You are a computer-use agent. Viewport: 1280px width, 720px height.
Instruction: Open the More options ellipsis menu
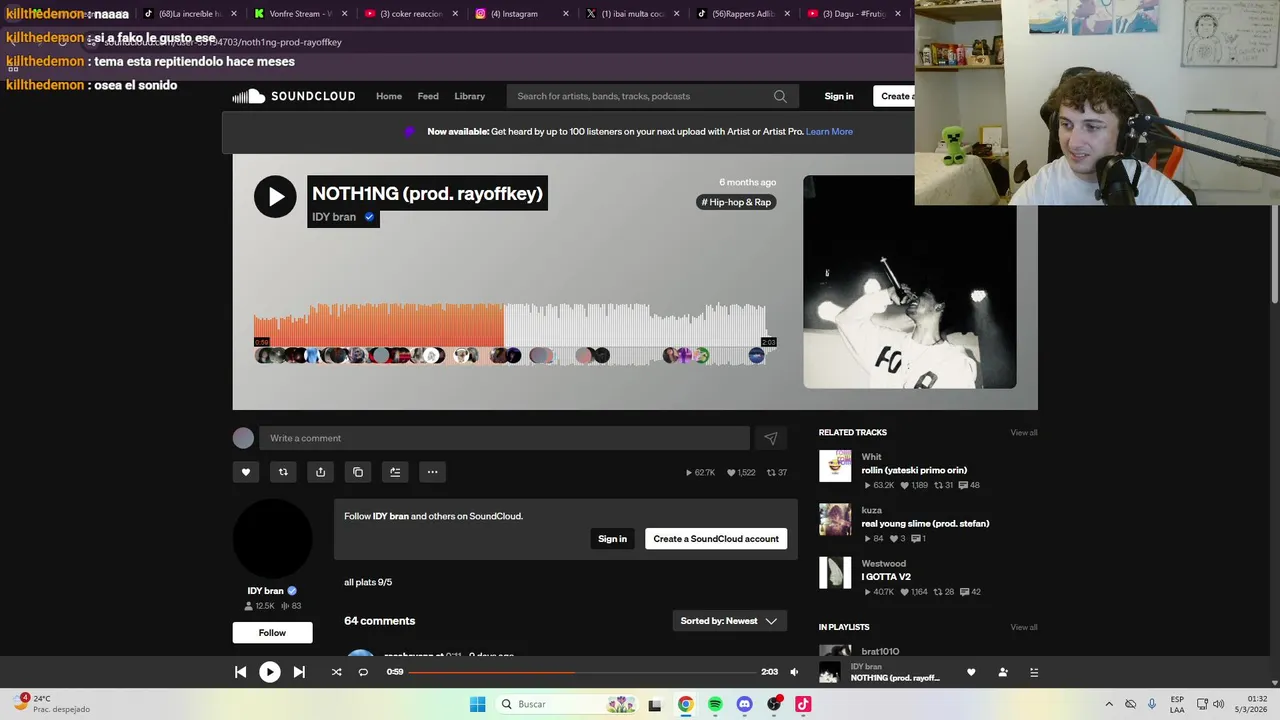point(432,472)
